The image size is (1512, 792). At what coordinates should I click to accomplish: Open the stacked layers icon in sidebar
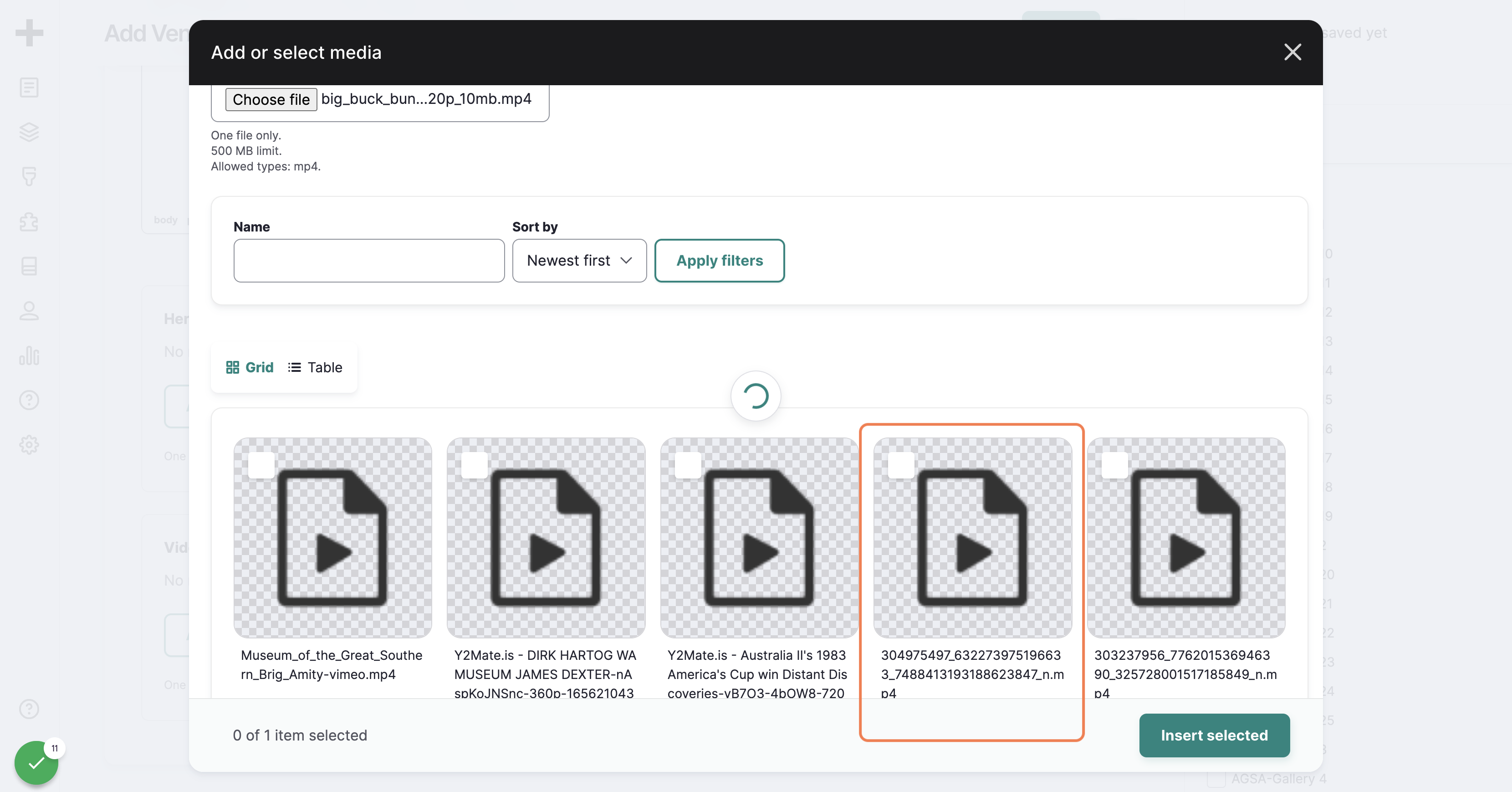29,132
